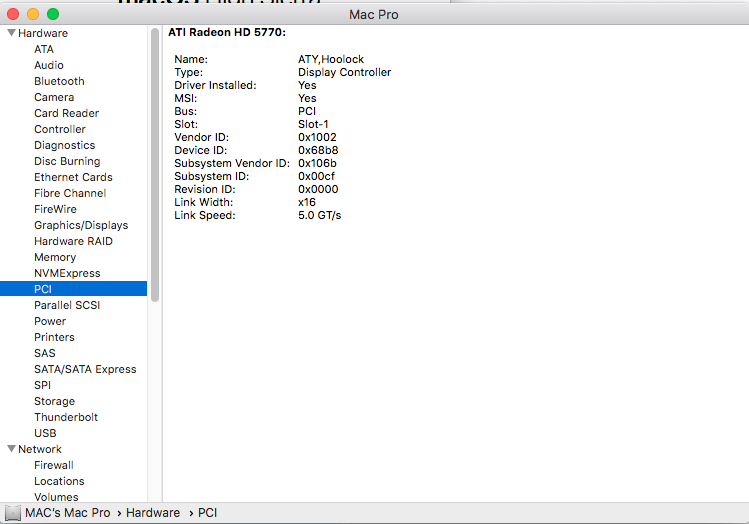Click the Display Controller type value

[x=344, y=72]
